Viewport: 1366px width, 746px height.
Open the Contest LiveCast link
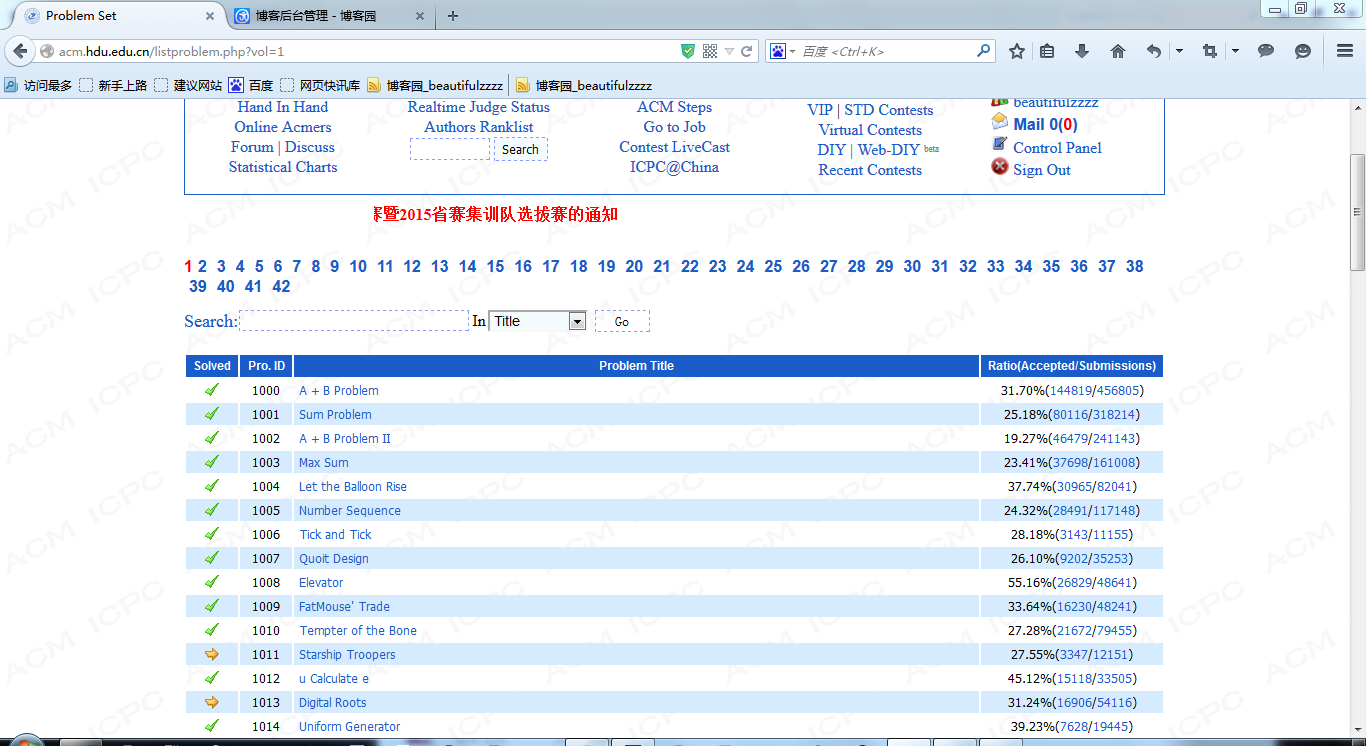(x=675, y=147)
